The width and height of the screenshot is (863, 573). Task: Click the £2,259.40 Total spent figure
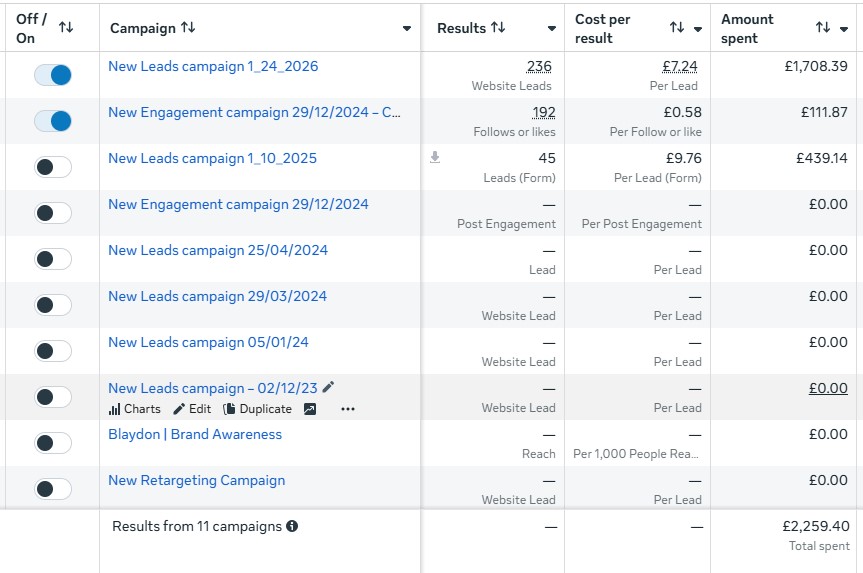click(x=816, y=526)
